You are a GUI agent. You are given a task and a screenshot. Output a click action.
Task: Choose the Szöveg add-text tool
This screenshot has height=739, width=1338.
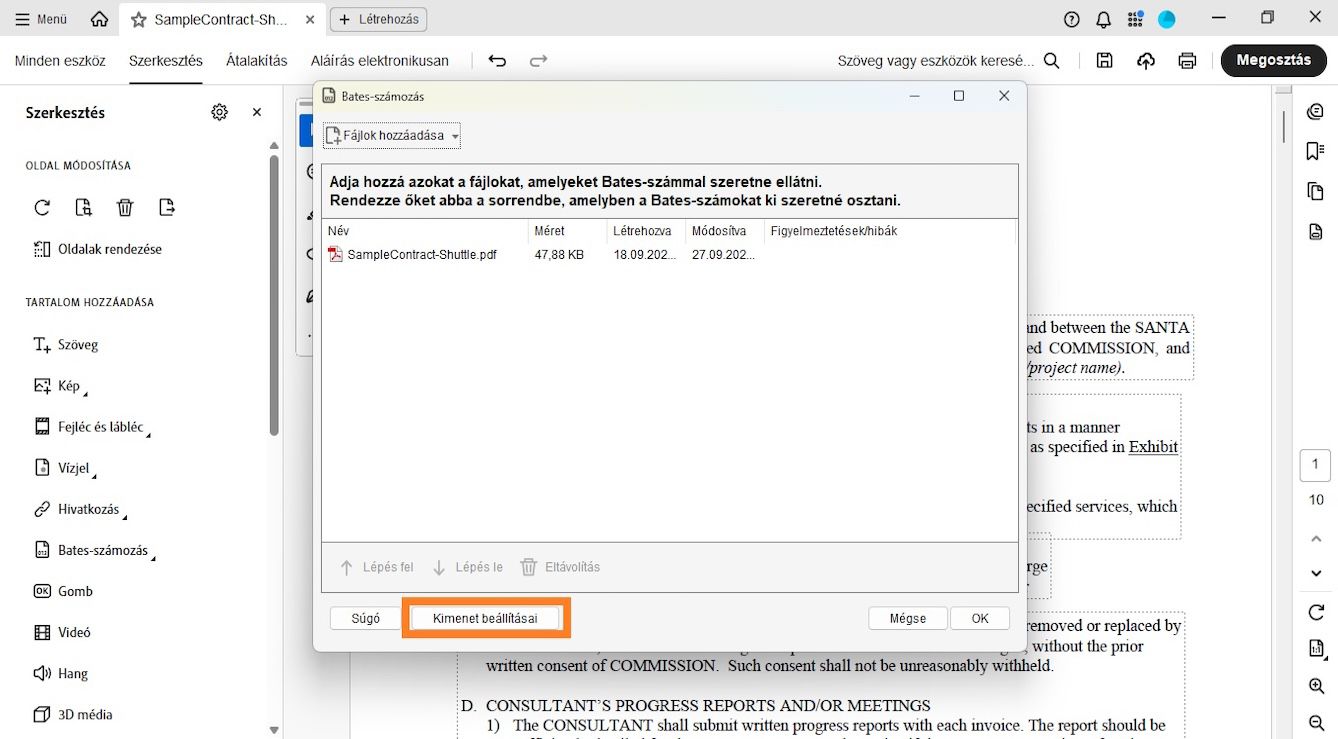(x=66, y=345)
